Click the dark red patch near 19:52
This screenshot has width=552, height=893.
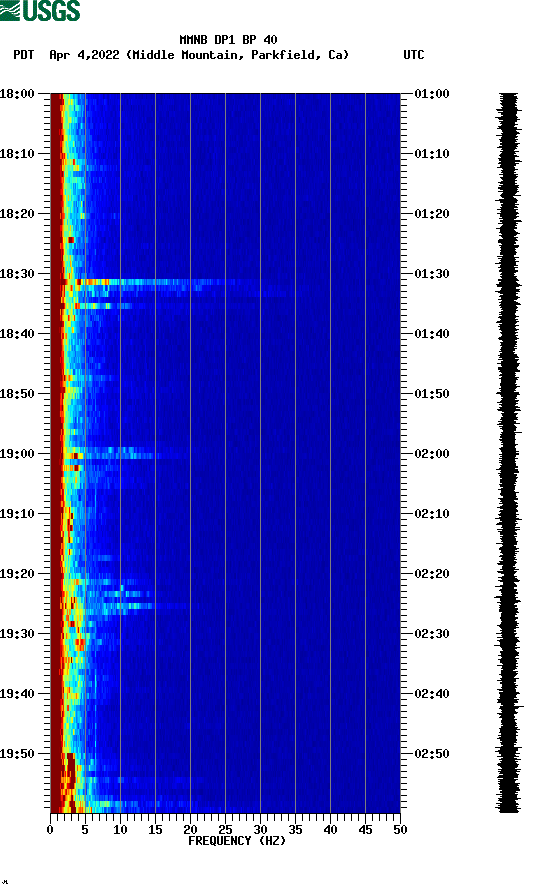coord(70,770)
